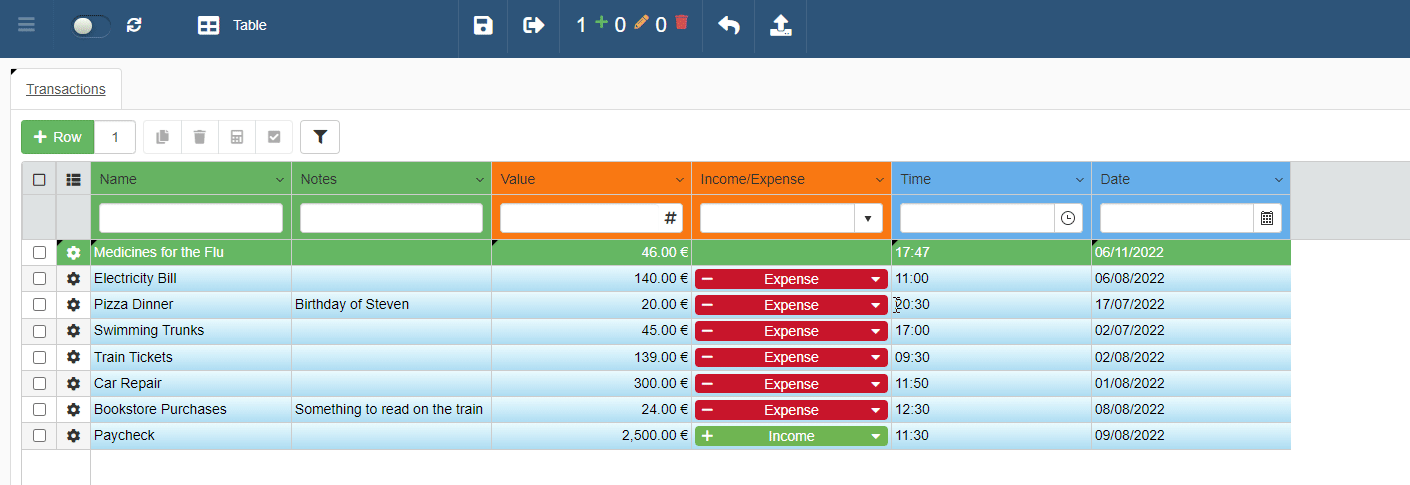Click the save floppy disk icon
1410x485 pixels.
pos(483,26)
